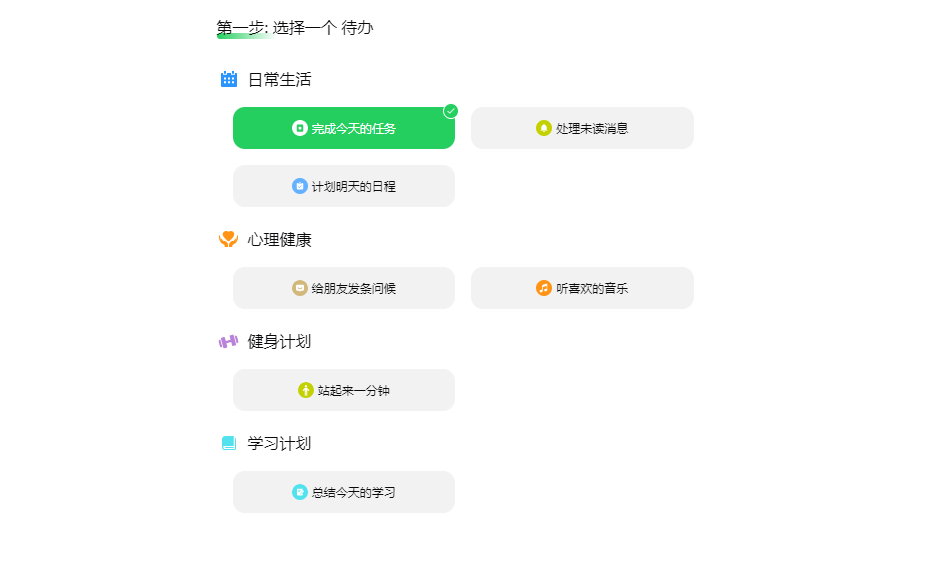
Task: Click the yellow bell icon in 处理未读消息
Action: tap(544, 128)
